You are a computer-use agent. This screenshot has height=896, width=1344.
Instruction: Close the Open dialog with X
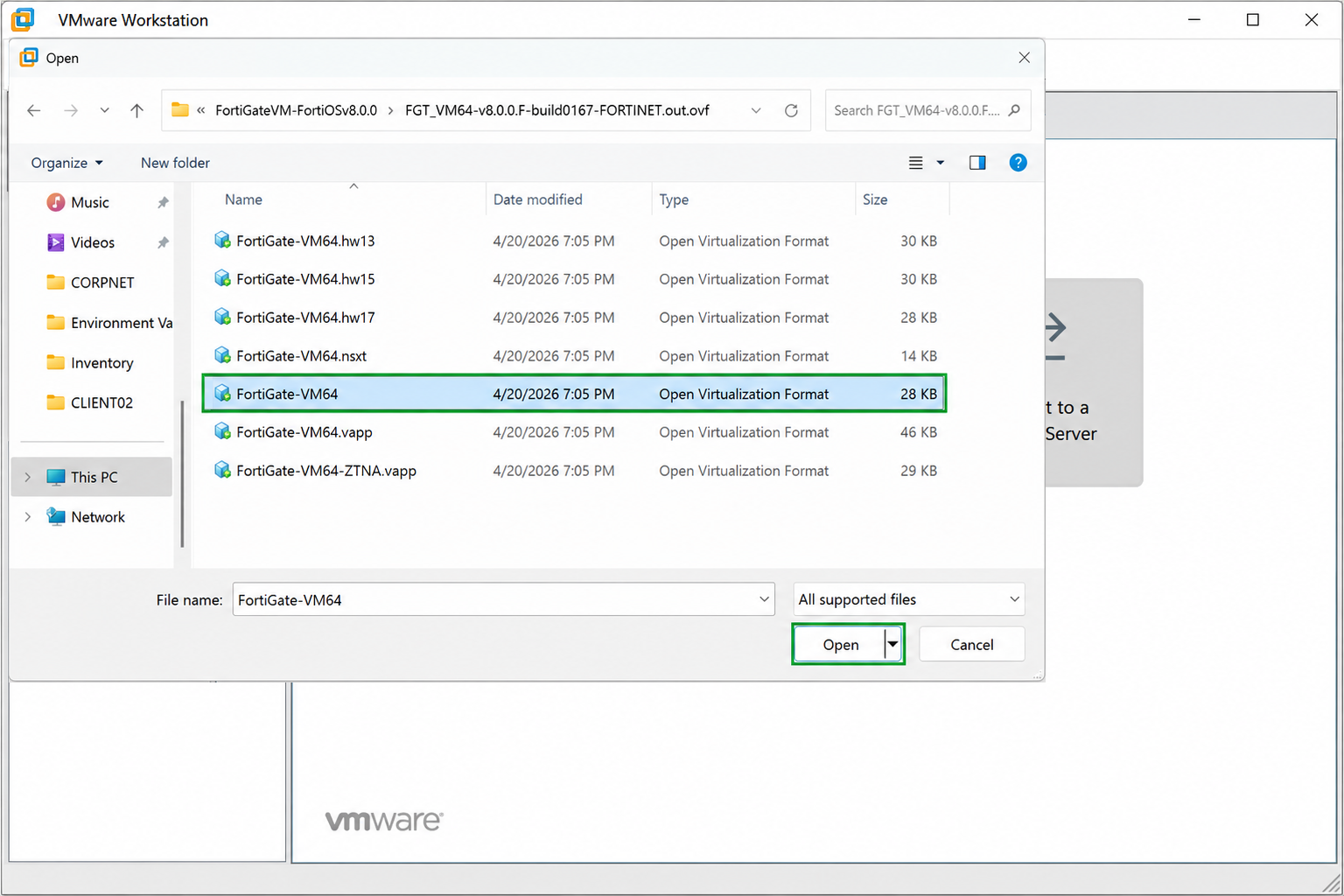[x=1024, y=58]
